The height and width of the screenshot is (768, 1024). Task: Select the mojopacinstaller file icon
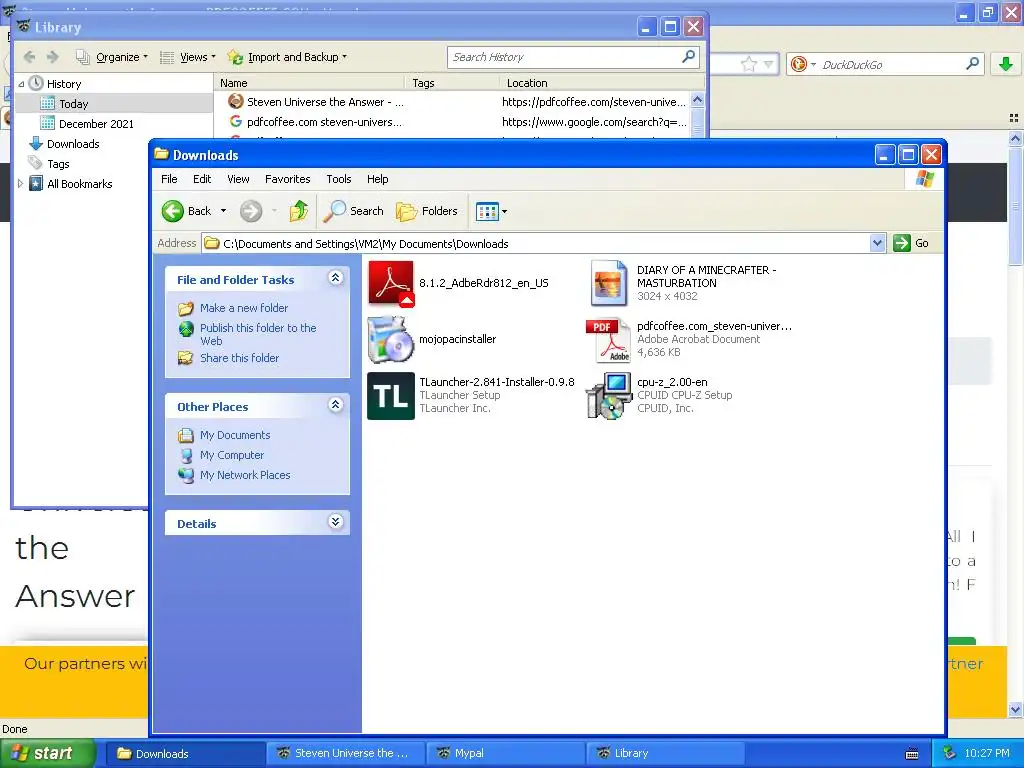pos(391,340)
